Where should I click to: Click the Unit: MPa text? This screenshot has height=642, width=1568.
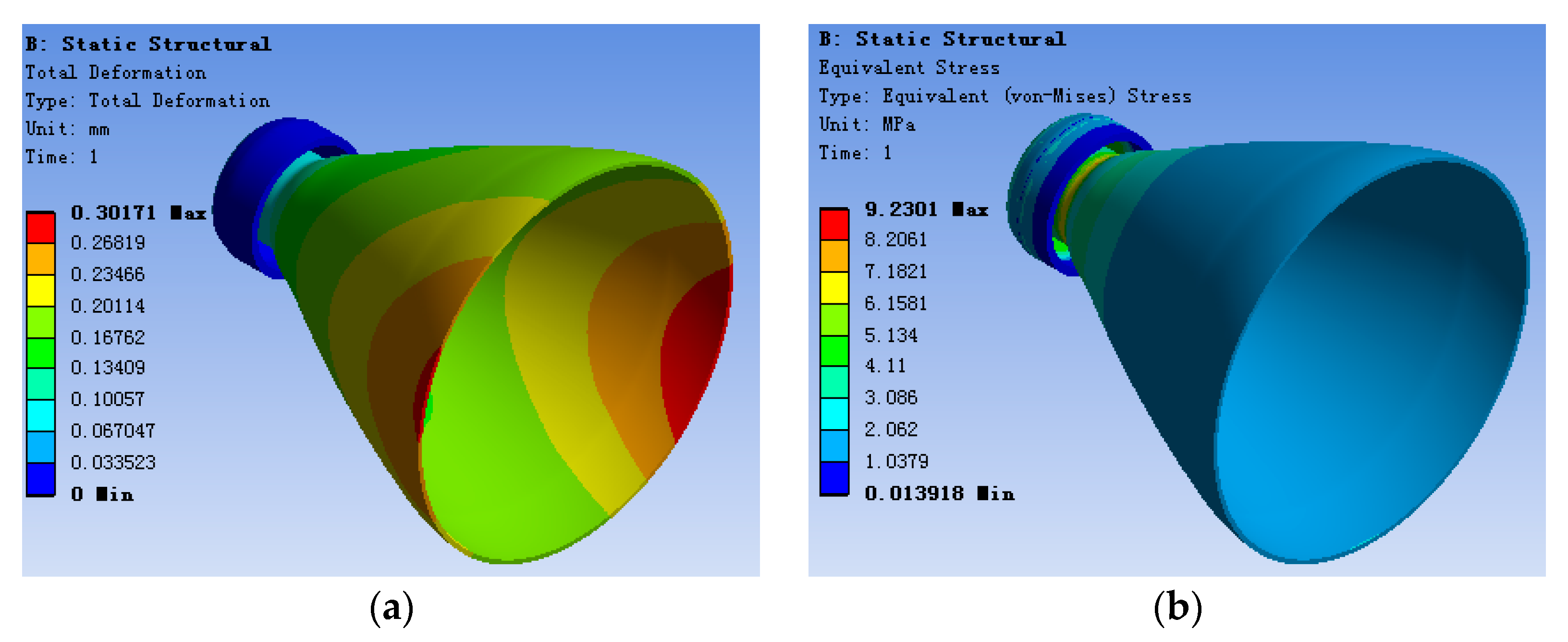click(867, 124)
